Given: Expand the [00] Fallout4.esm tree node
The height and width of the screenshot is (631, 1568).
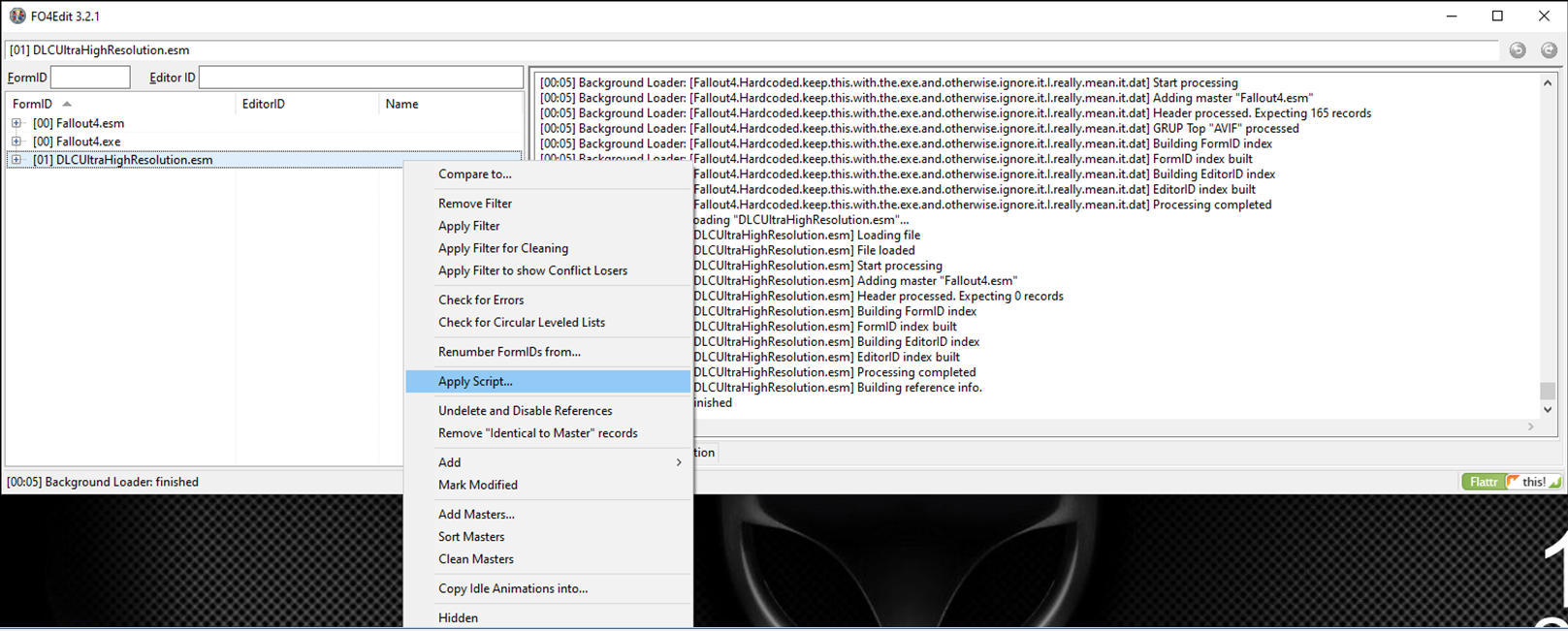Looking at the screenshot, I should pyautogui.click(x=16, y=123).
